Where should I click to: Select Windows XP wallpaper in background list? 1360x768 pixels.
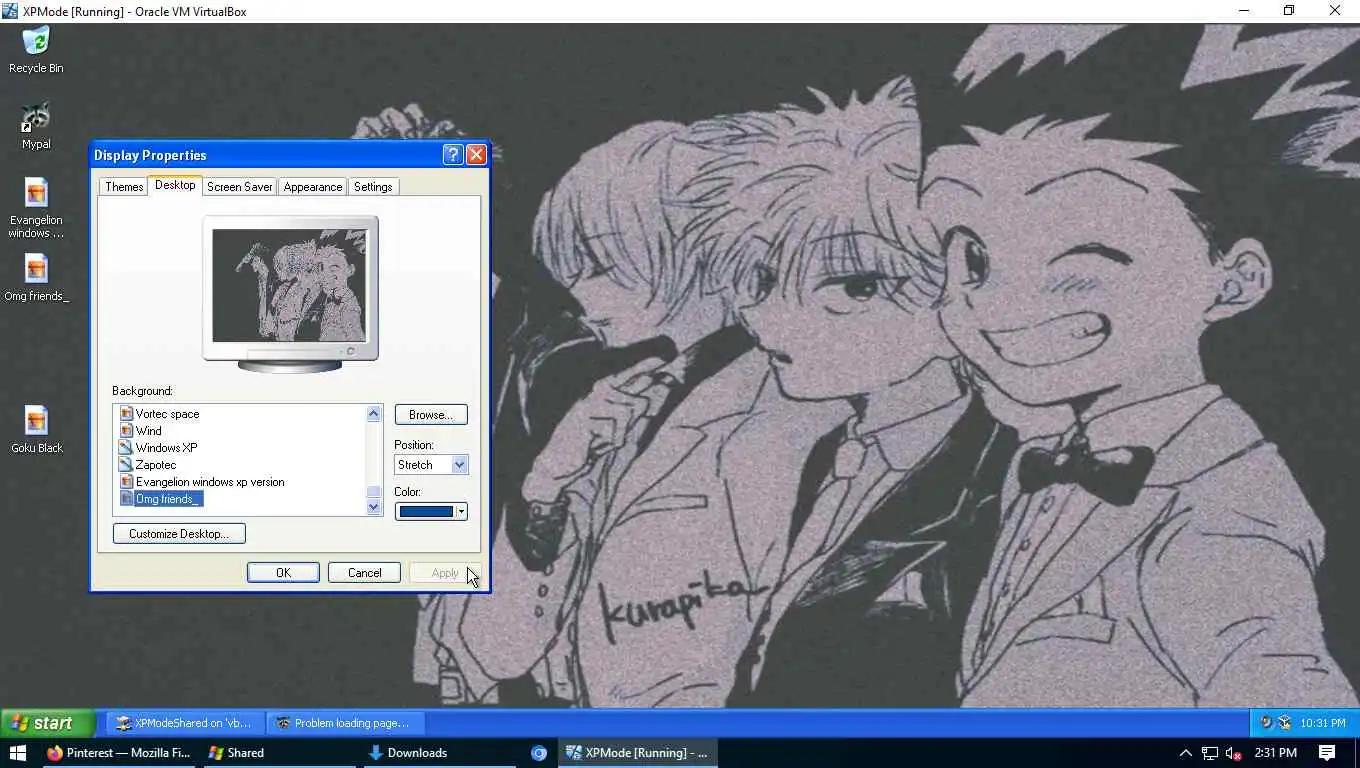tap(166, 448)
